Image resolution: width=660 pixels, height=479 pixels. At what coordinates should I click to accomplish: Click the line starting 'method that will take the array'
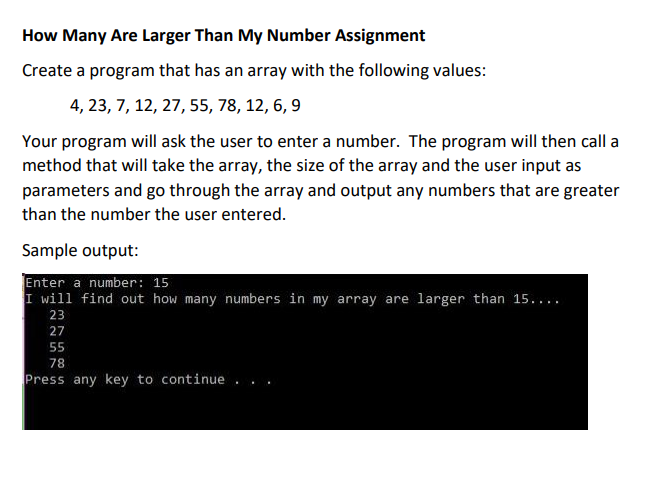(x=301, y=165)
